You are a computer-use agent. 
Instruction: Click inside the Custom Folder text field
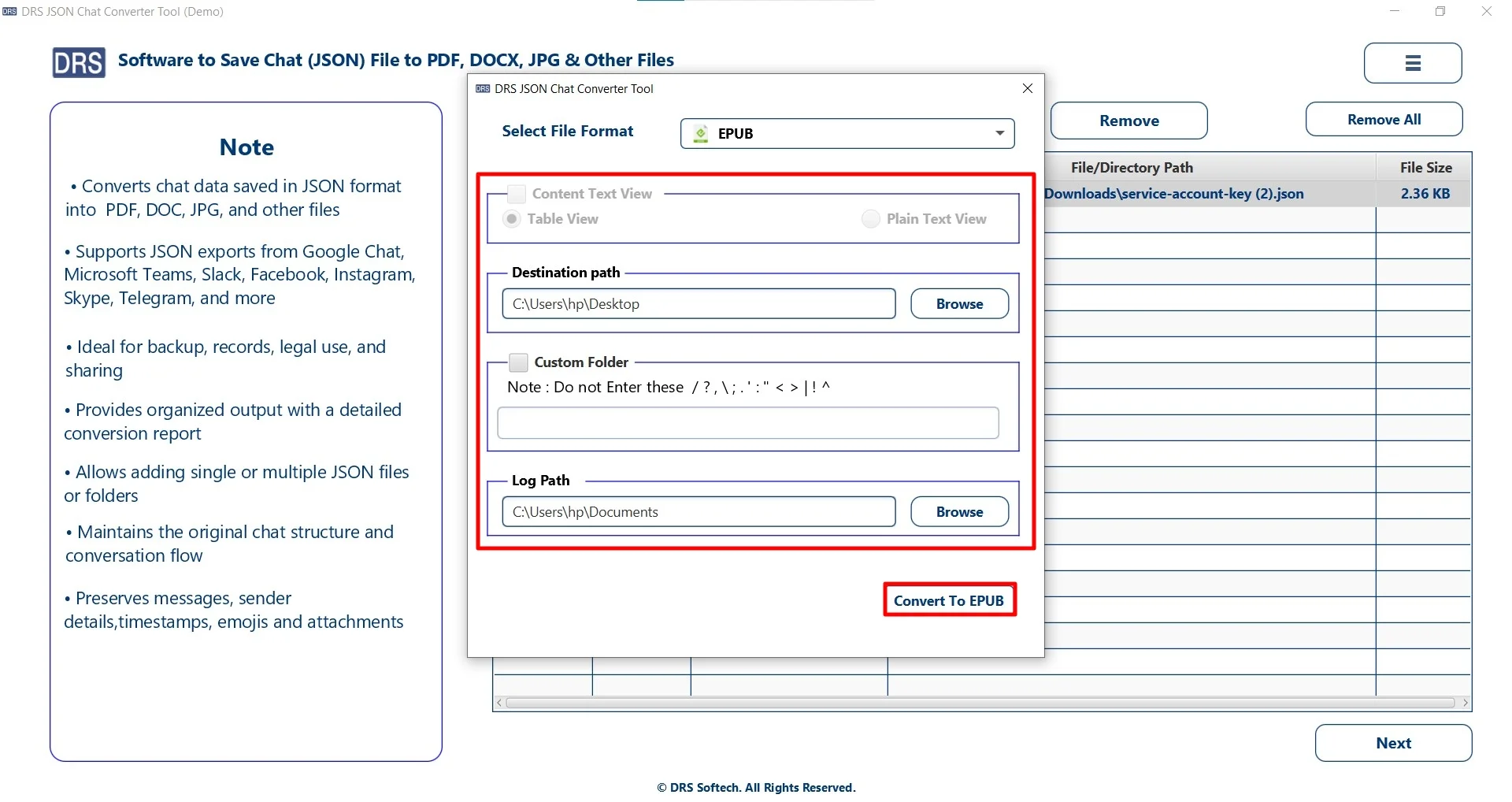pos(748,423)
